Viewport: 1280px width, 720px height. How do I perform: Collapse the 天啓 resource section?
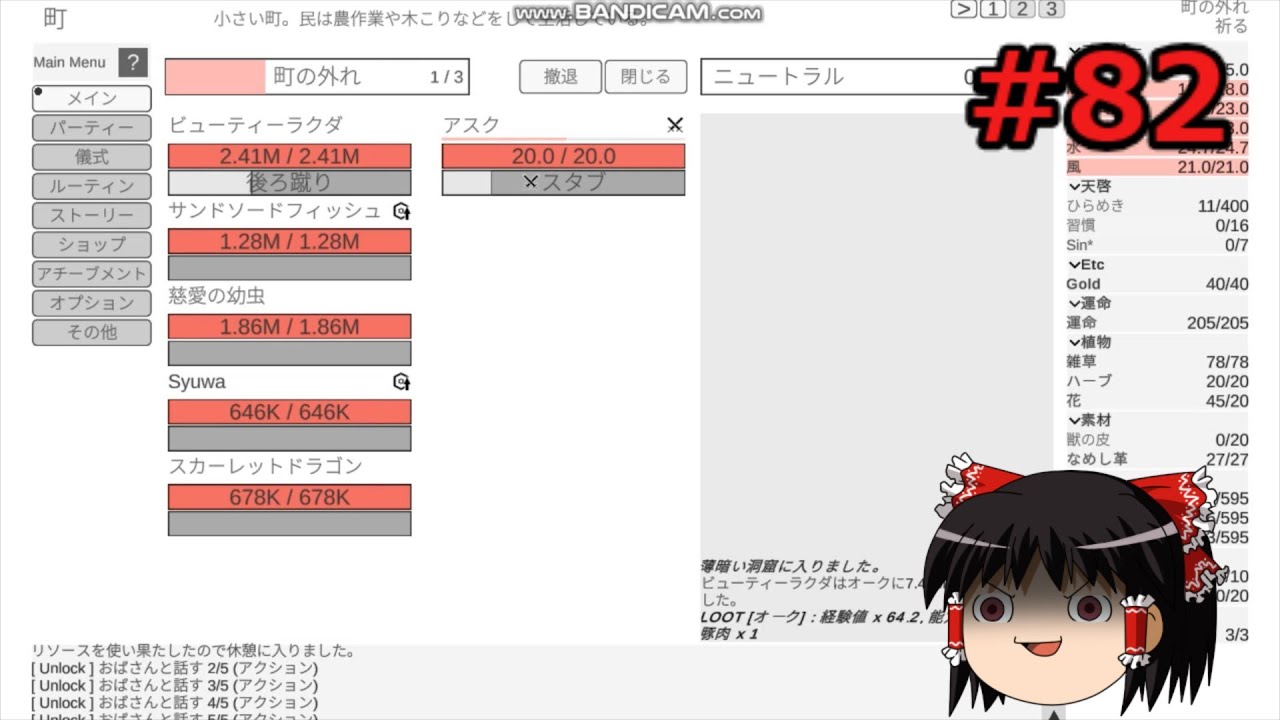[1089, 187]
